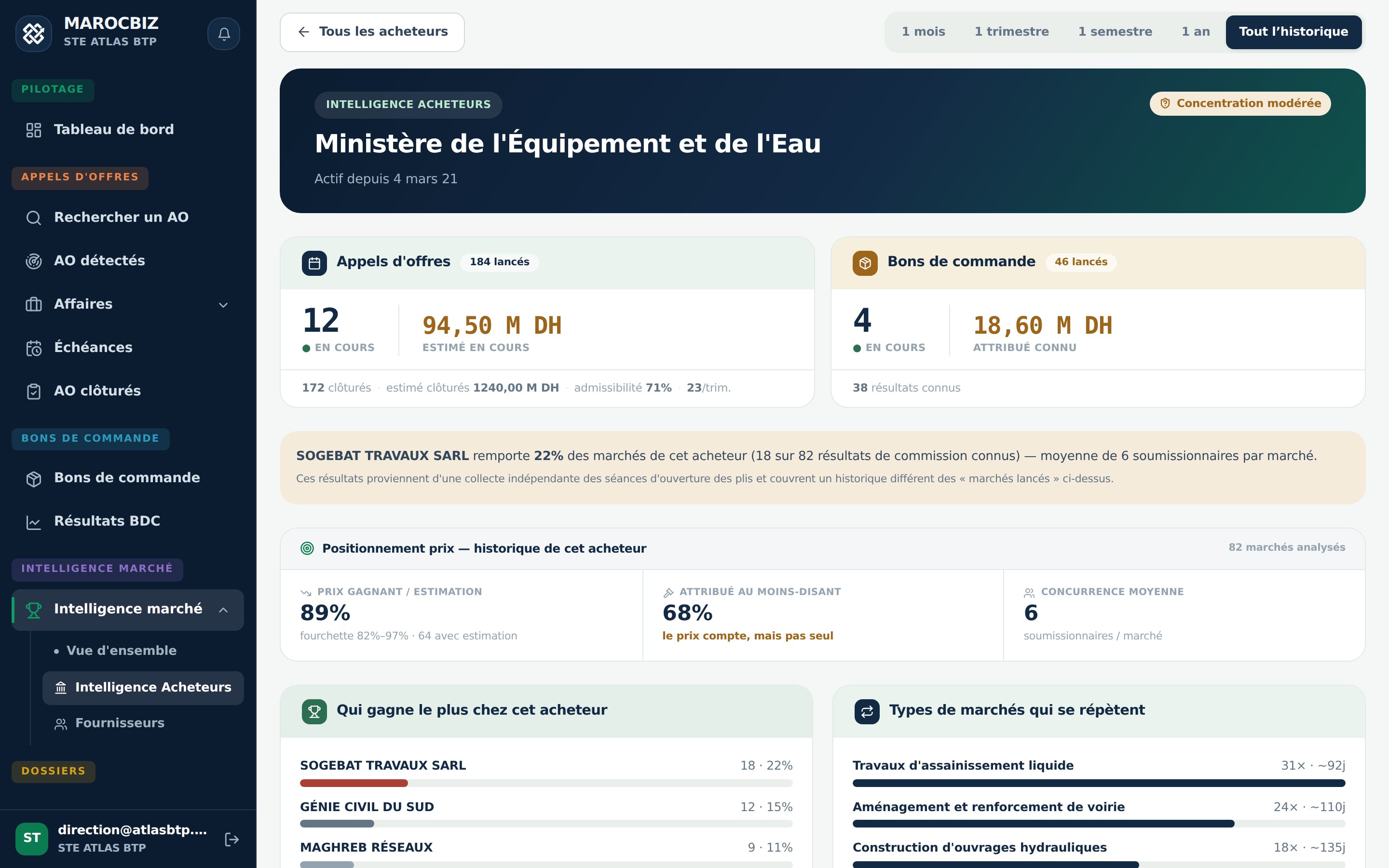Select Tout l'historique period
Image resolution: width=1389 pixels, height=868 pixels.
pos(1293,32)
